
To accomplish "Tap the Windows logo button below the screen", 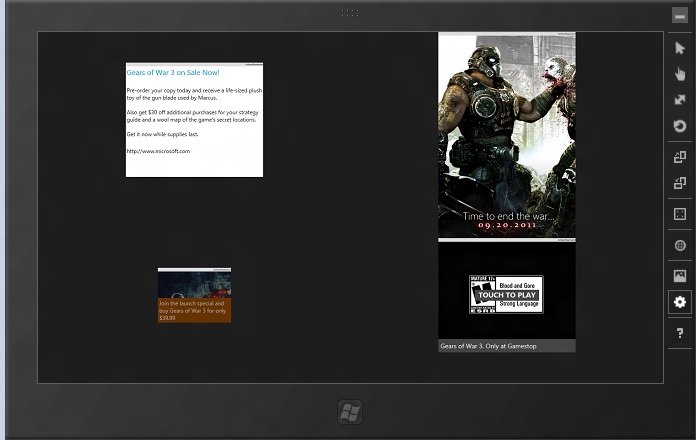I will click(350, 412).
